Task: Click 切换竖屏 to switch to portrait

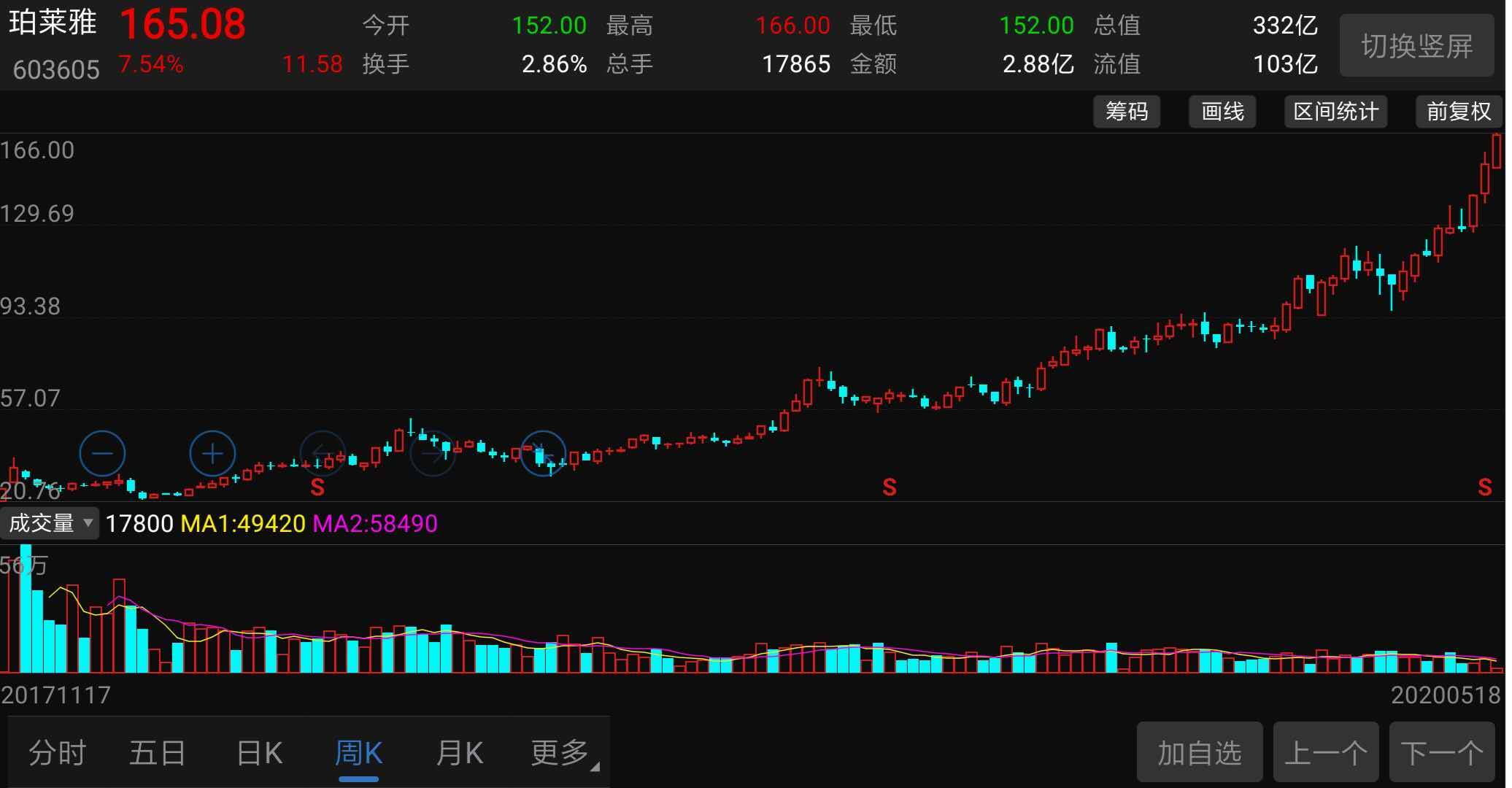Action: click(x=1416, y=46)
